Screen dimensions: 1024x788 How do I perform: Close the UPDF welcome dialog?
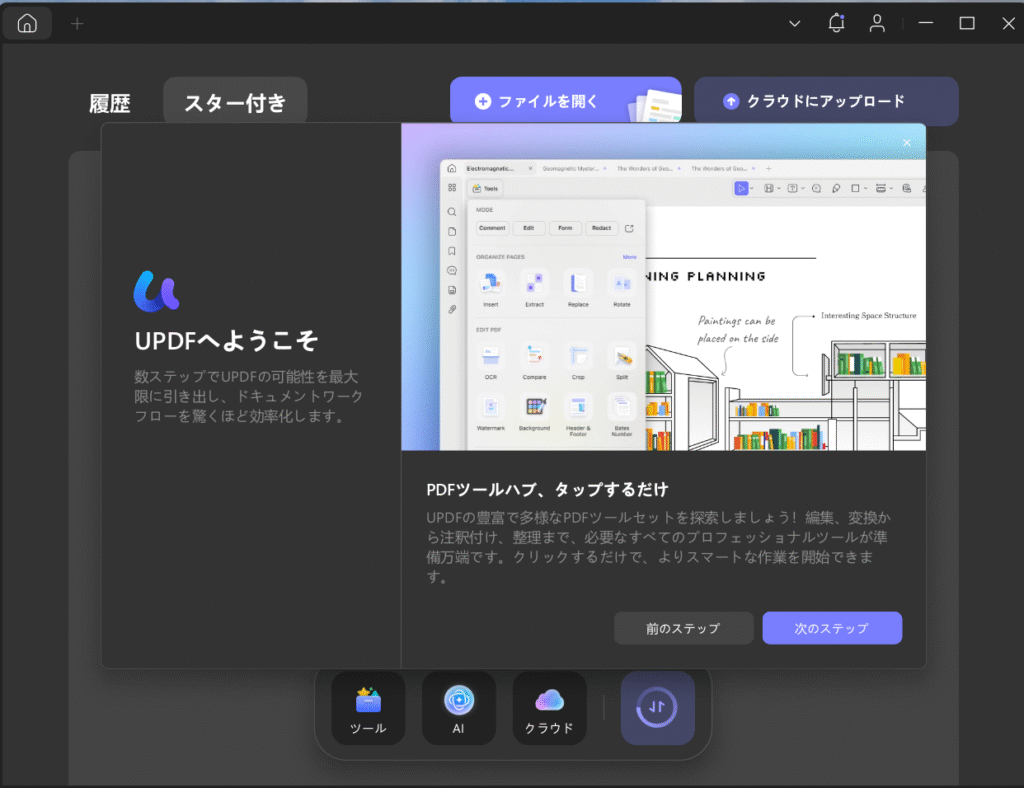907,143
